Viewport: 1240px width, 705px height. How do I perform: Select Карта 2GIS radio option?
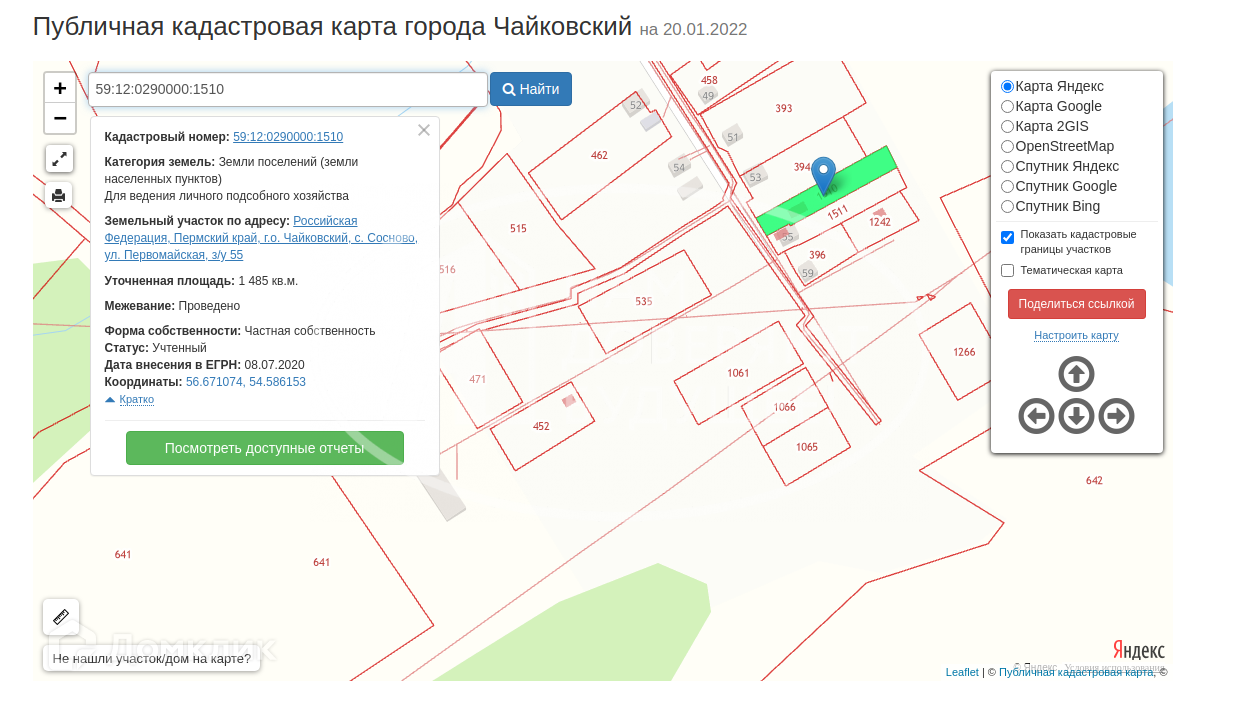pyautogui.click(x=1008, y=127)
